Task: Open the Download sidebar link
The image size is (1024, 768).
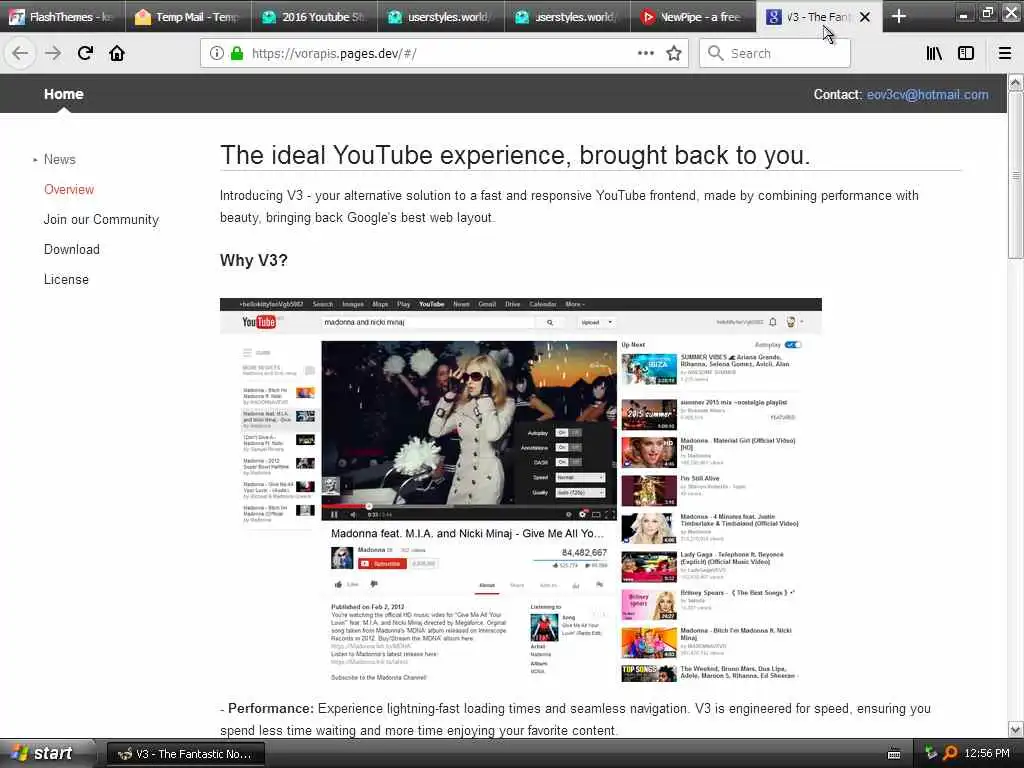Action: coord(72,249)
